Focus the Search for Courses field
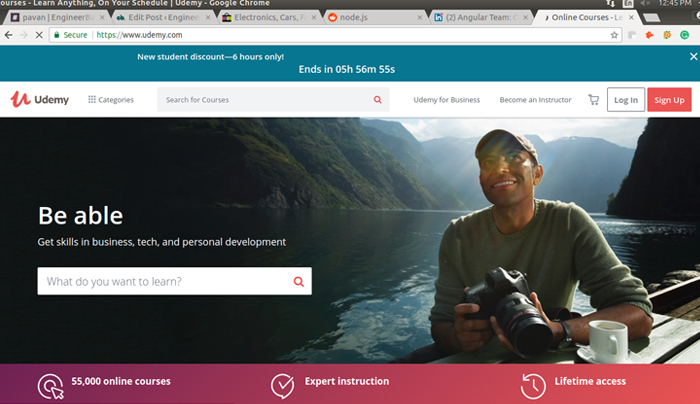This screenshot has height=404, width=700. (x=273, y=100)
